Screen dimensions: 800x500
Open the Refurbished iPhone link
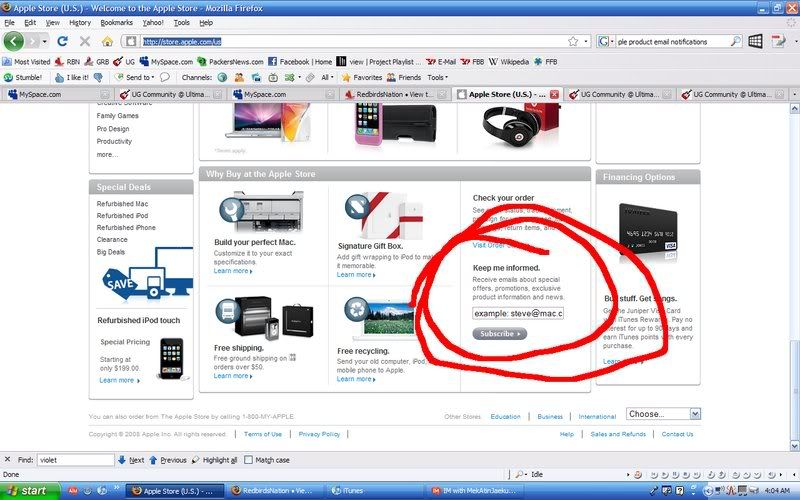tap(126, 228)
